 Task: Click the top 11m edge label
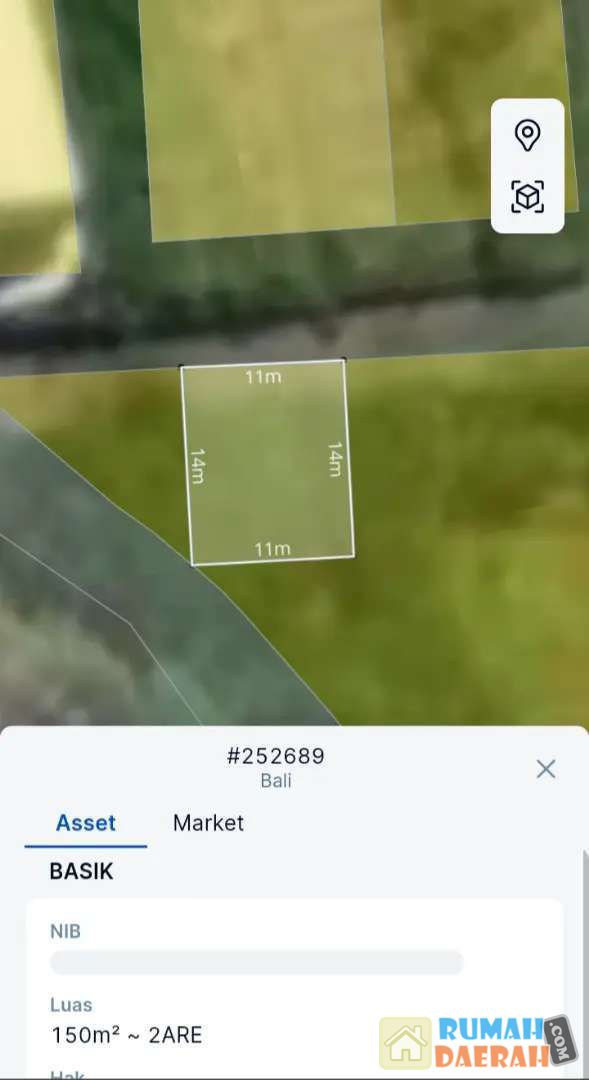[263, 377]
